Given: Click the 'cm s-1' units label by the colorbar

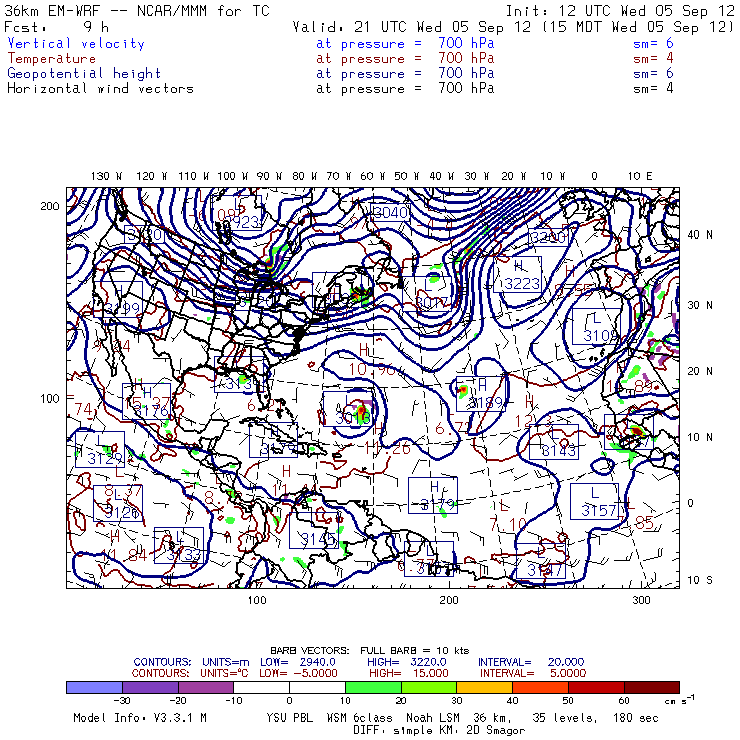Looking at the screenshot, I should (x=679, y=700).
